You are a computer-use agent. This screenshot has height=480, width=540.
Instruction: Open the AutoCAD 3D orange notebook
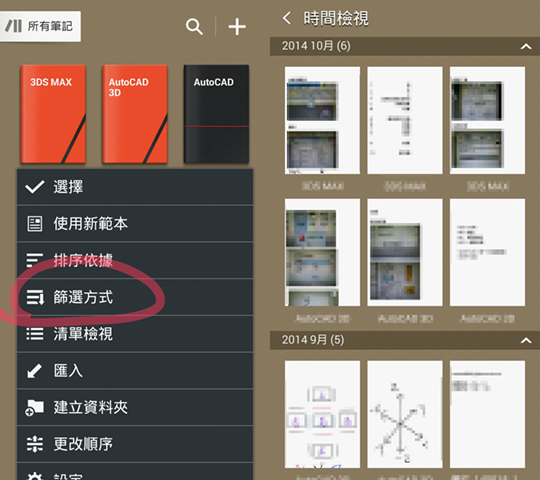coord(135,114)
